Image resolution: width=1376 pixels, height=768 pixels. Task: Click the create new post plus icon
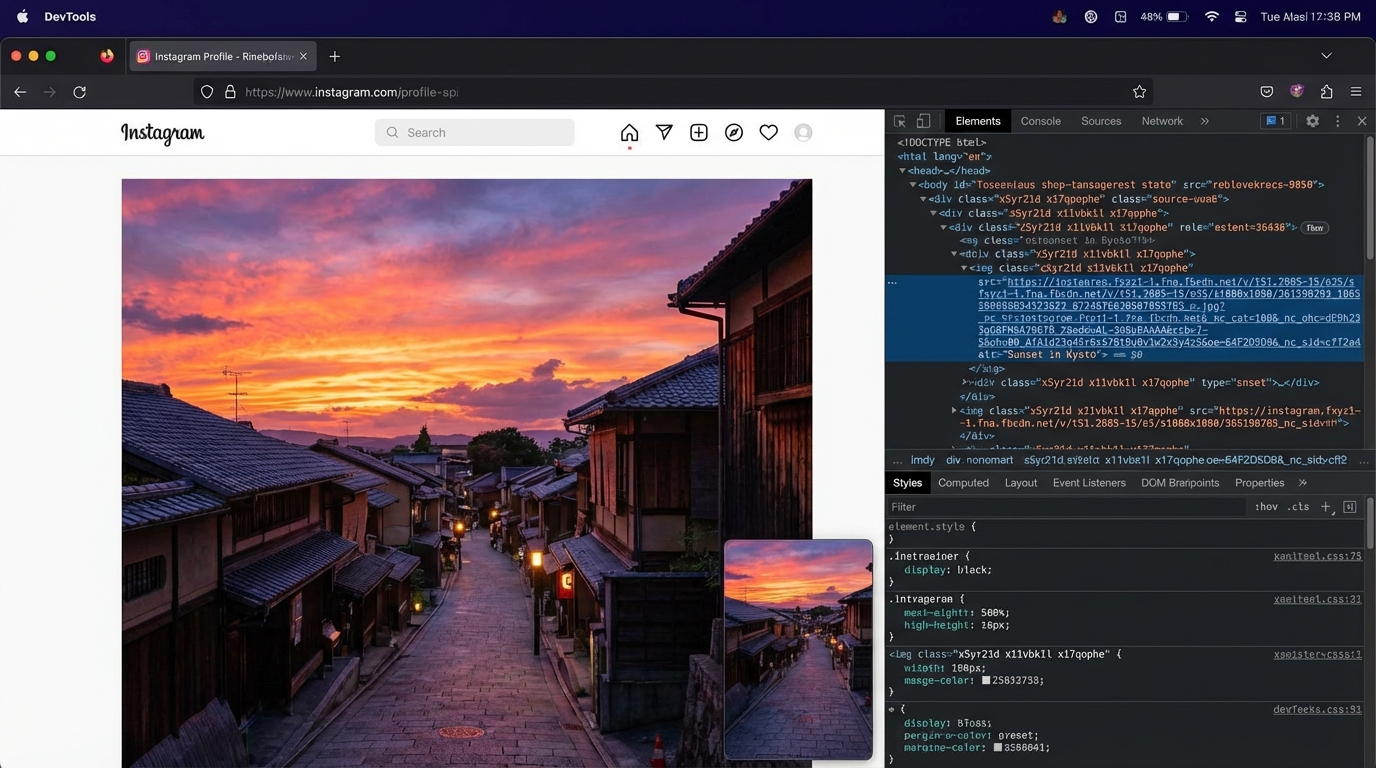click(x=698, y=131)
